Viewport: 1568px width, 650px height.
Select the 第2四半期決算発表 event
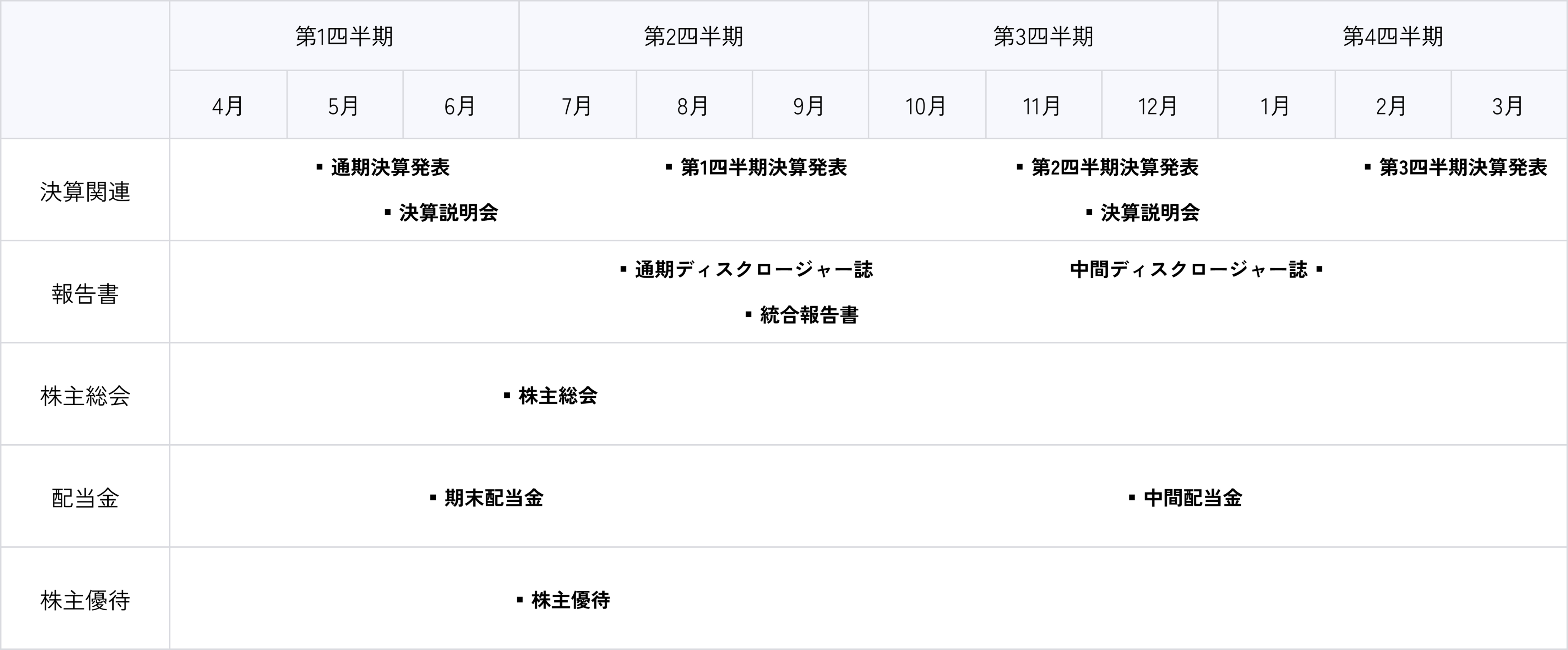pos(1115,167)
